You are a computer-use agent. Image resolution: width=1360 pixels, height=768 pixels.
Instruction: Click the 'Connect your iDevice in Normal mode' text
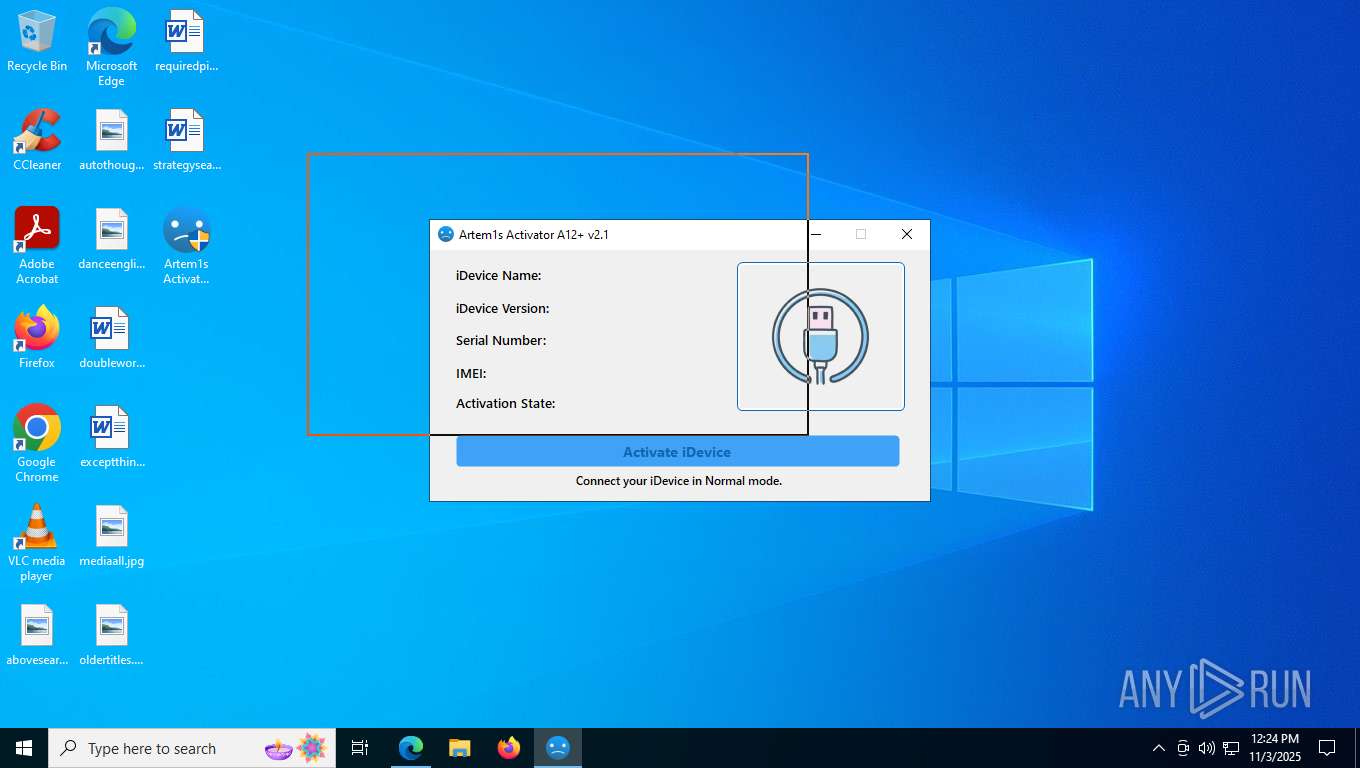pyautogui.click(x=679, y=481)
